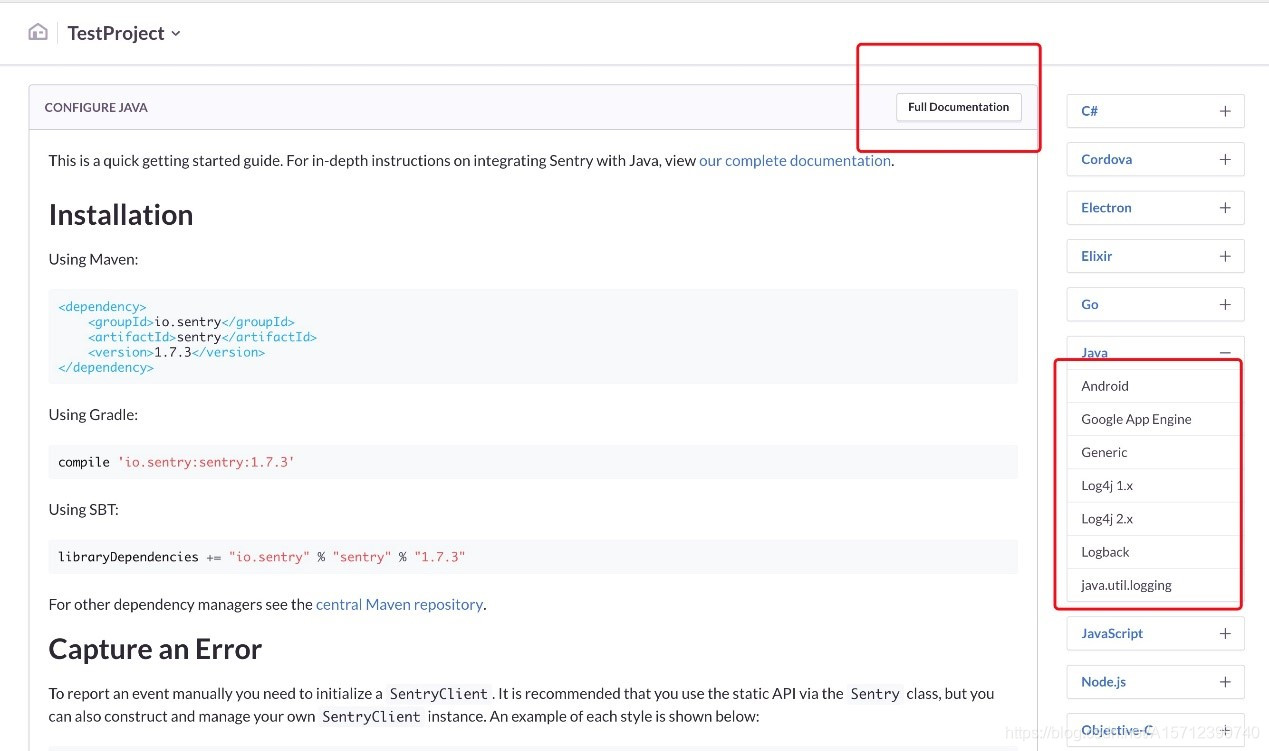1269x751 pixels.
Task: Expand the Node.js platform section
Action: click(1225, 681)
